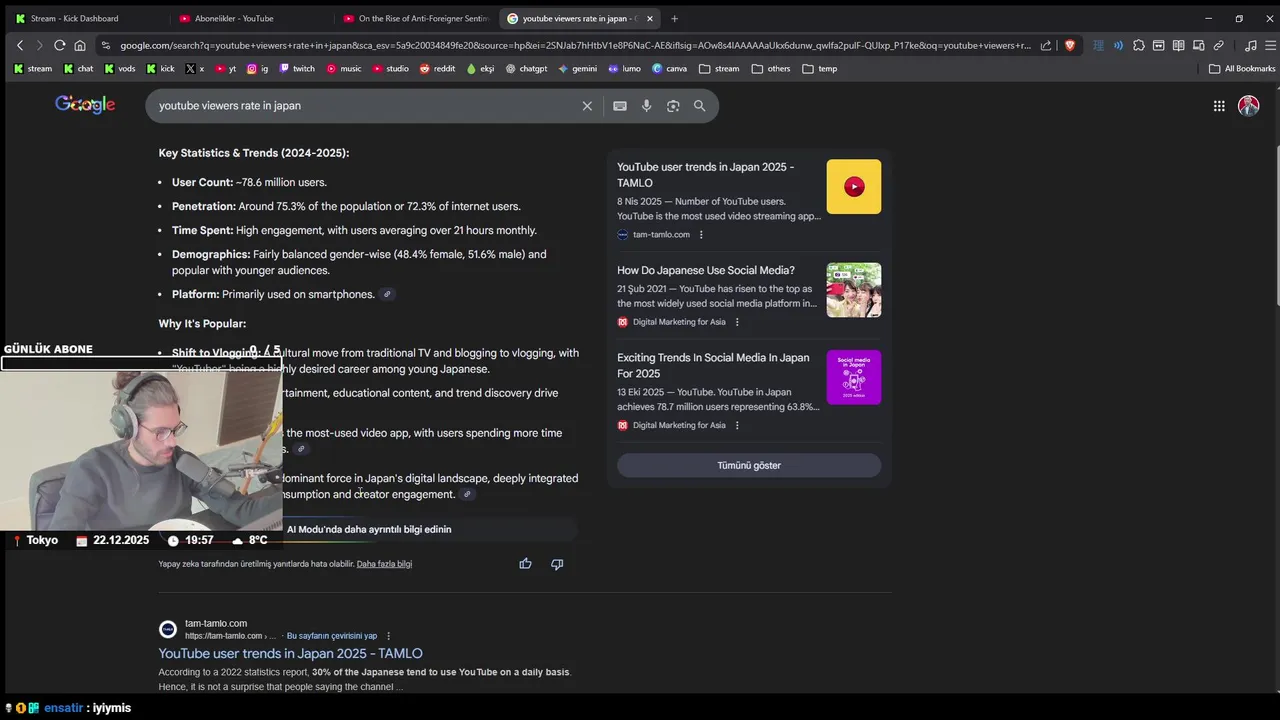The image size is (1280, 720).
Task: Open more options for How Do Japanese card
Action: (737, 322)
